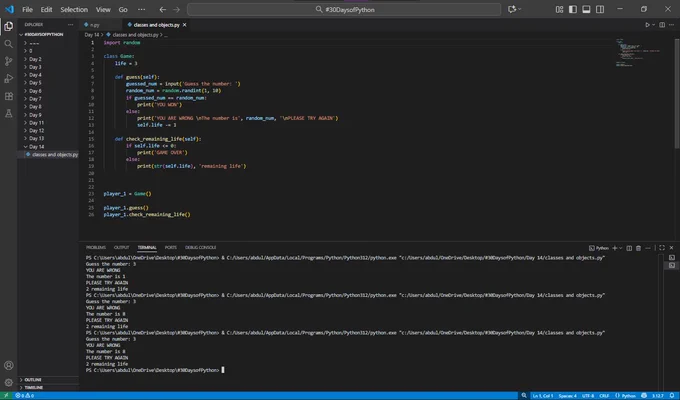Switch to the DEBUG CONSOLE tab
Viewport: 680px width, 400px height.
pos(200,247)
